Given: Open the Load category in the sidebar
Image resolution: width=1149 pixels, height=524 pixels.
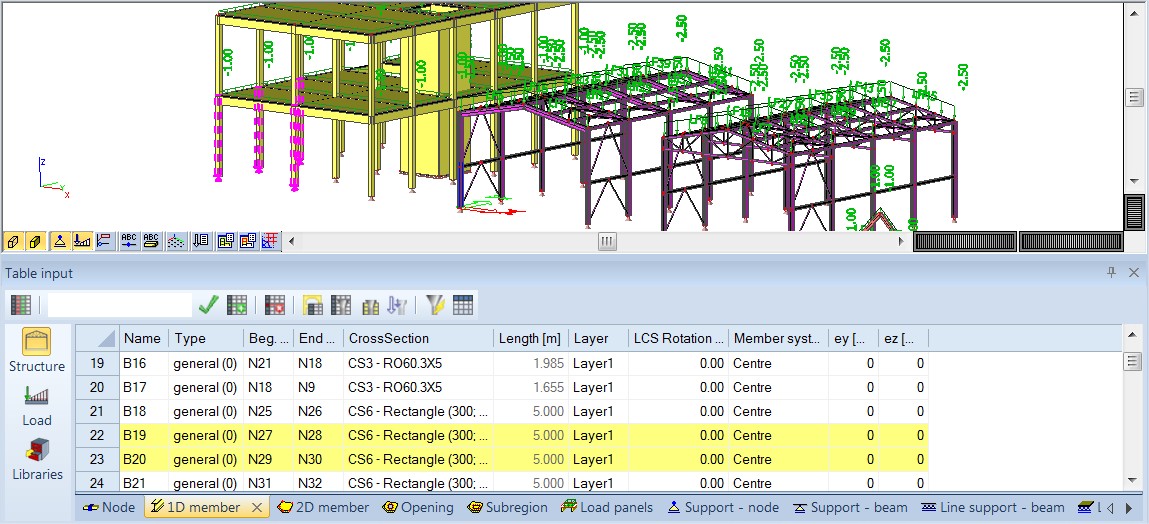Looking at the screenshot, I should coord(37,404).
